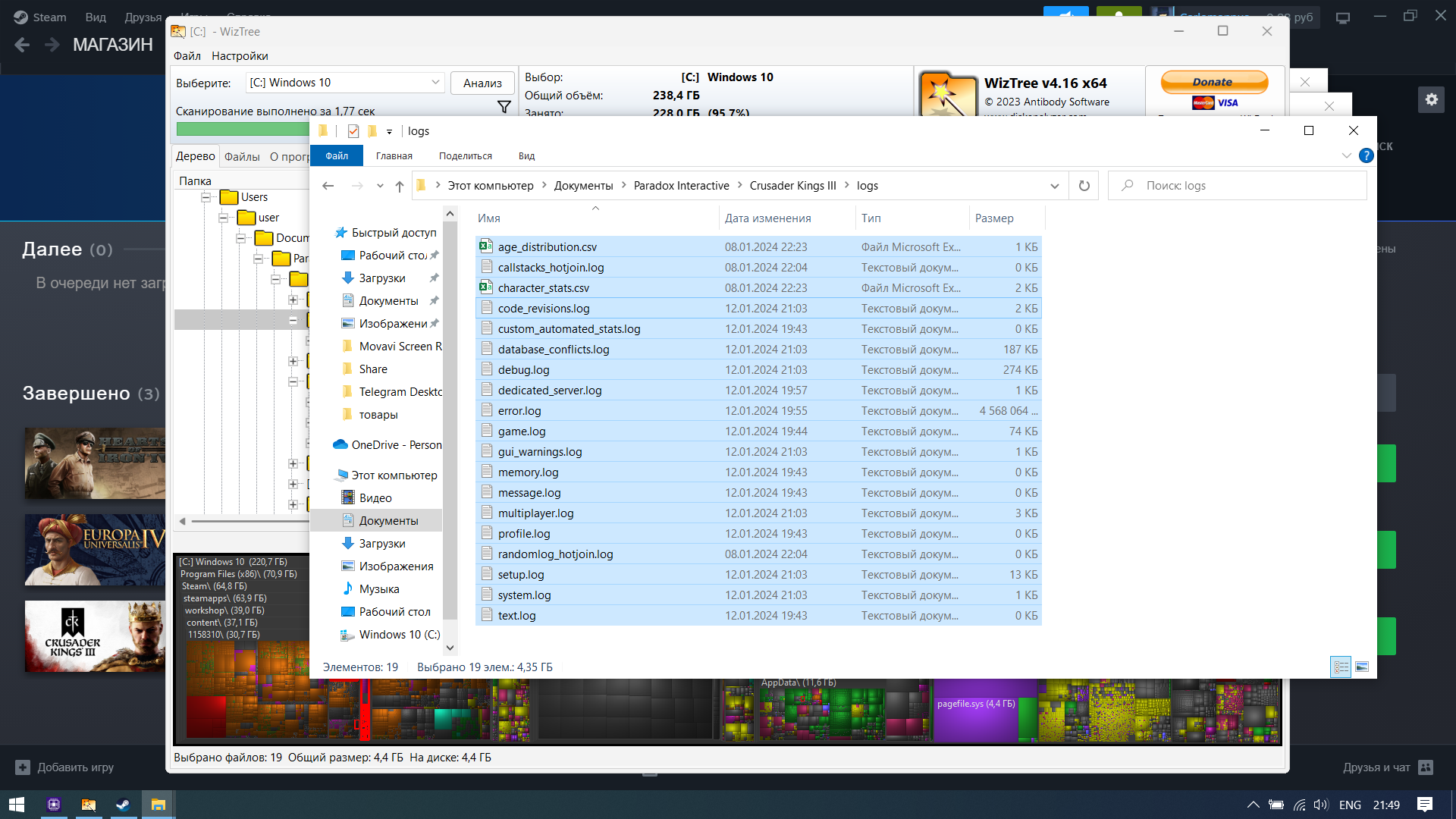Image resolution: width=1456 pixels, height=819 pixels.
Task: Open the Настройки menu in WizTree
Action: pyautogui.click(x=240, y=56)
